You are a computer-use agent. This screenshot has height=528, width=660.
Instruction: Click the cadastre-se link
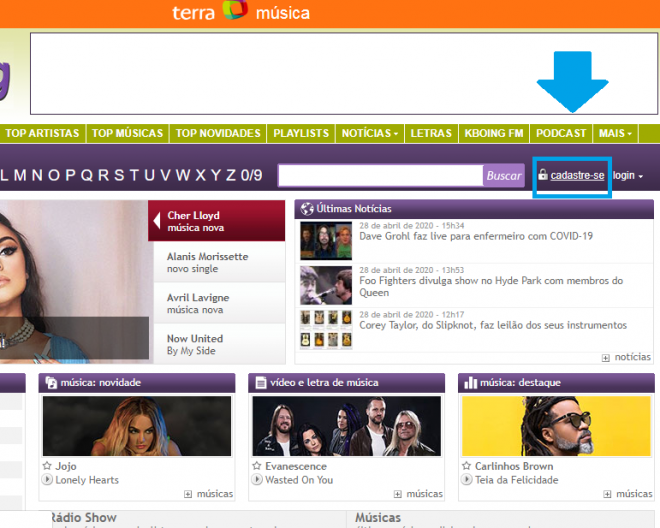pos(577,175)
